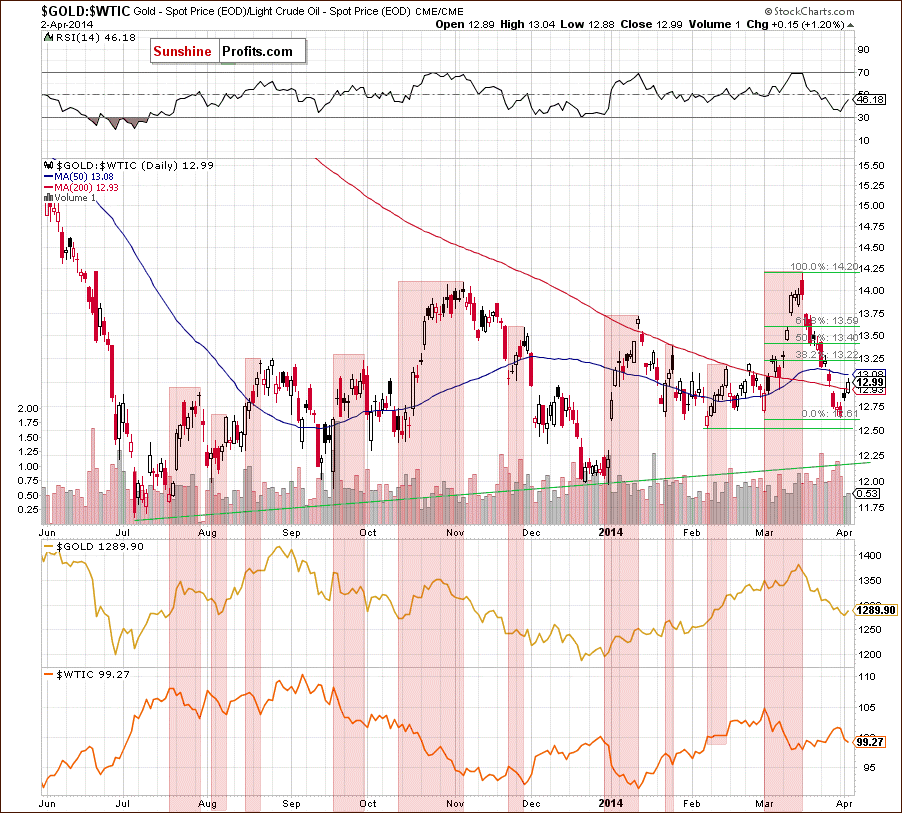Click the Profits.com logo text
The image size is (902, 813).
(257, 52)
